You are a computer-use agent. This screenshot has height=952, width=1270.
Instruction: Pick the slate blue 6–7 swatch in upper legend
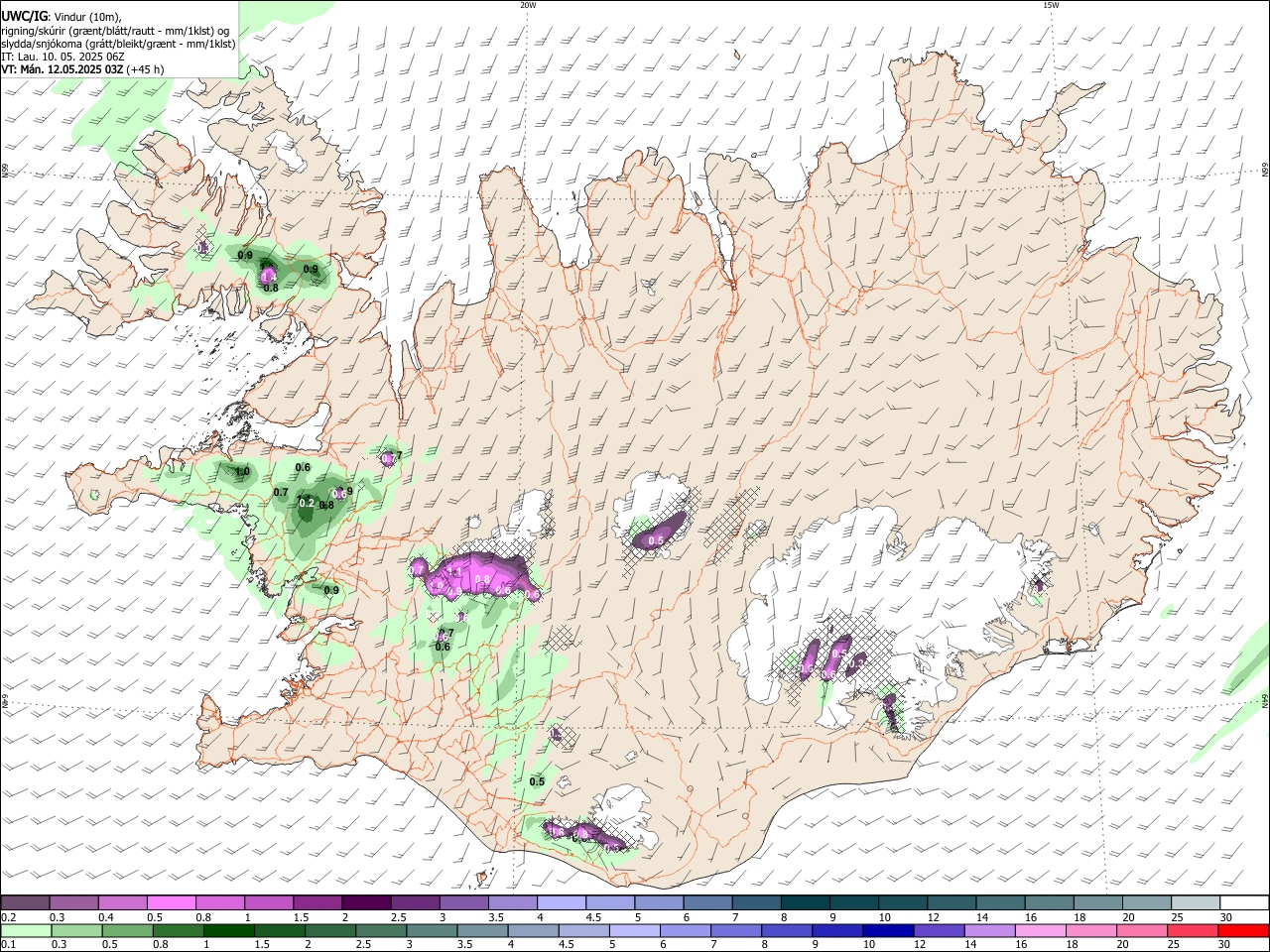(x=708, y=902)
